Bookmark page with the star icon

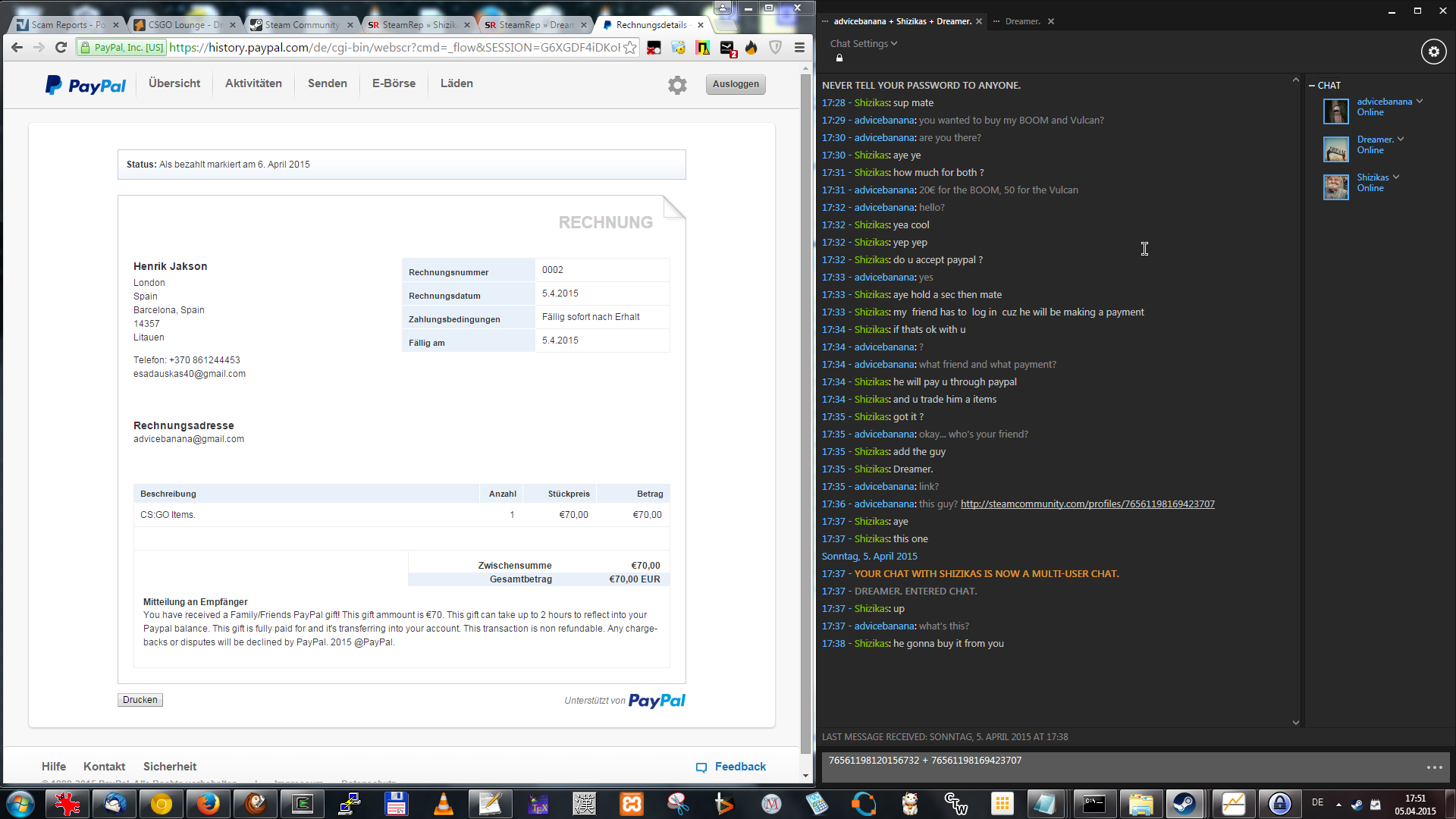(x=630, y=48)
